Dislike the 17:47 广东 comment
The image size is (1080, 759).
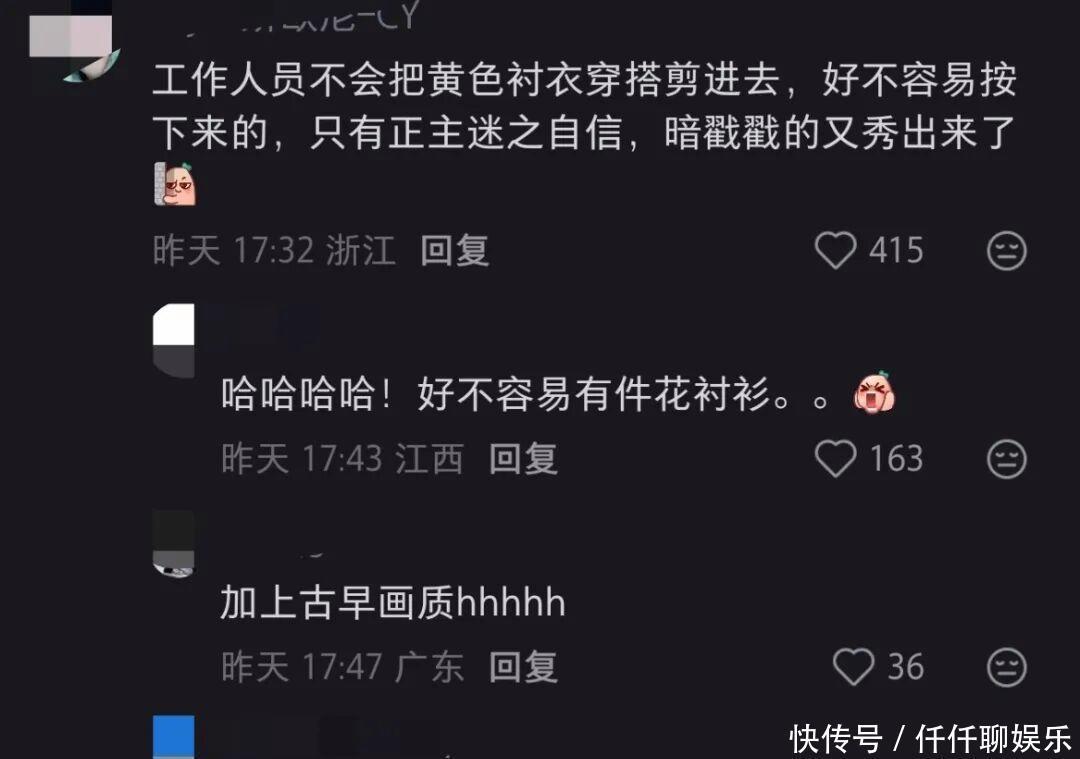pyautogui.click(x=1006, y=667)
